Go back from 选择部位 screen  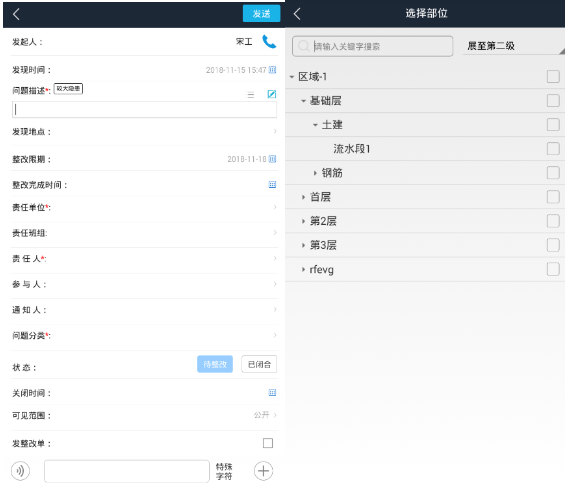pos(297,14)
